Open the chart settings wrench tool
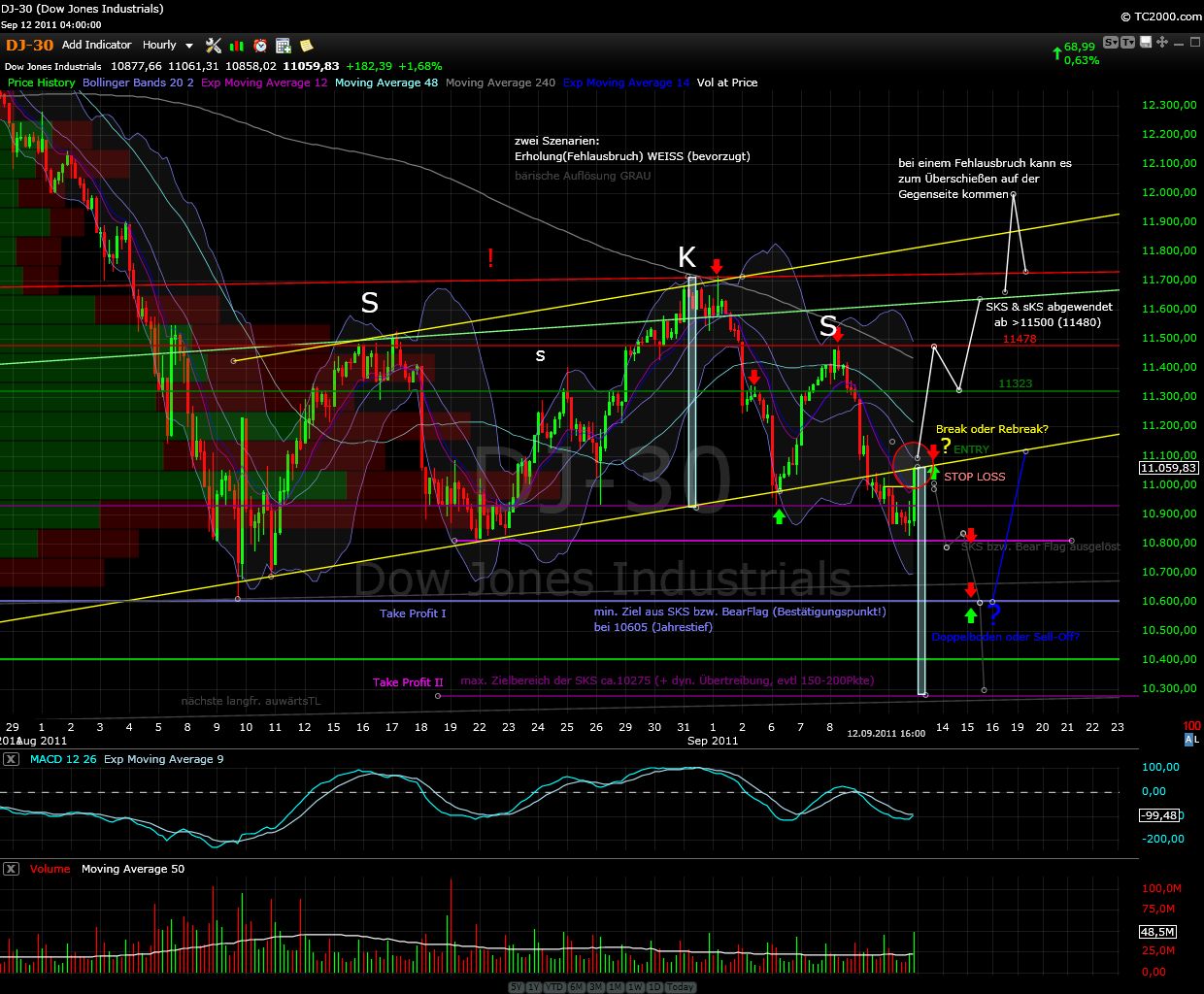 (x=214, y=46)
